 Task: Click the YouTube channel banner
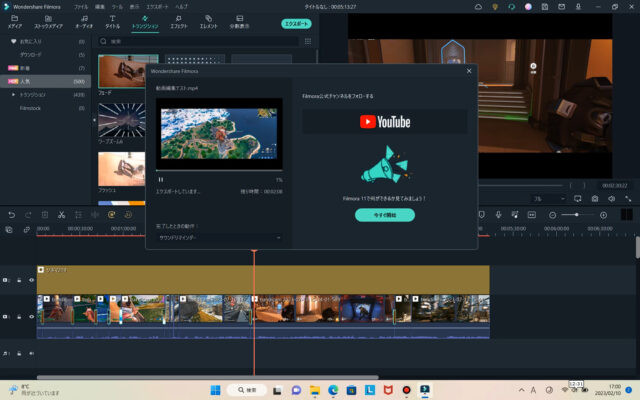[384, 122]
